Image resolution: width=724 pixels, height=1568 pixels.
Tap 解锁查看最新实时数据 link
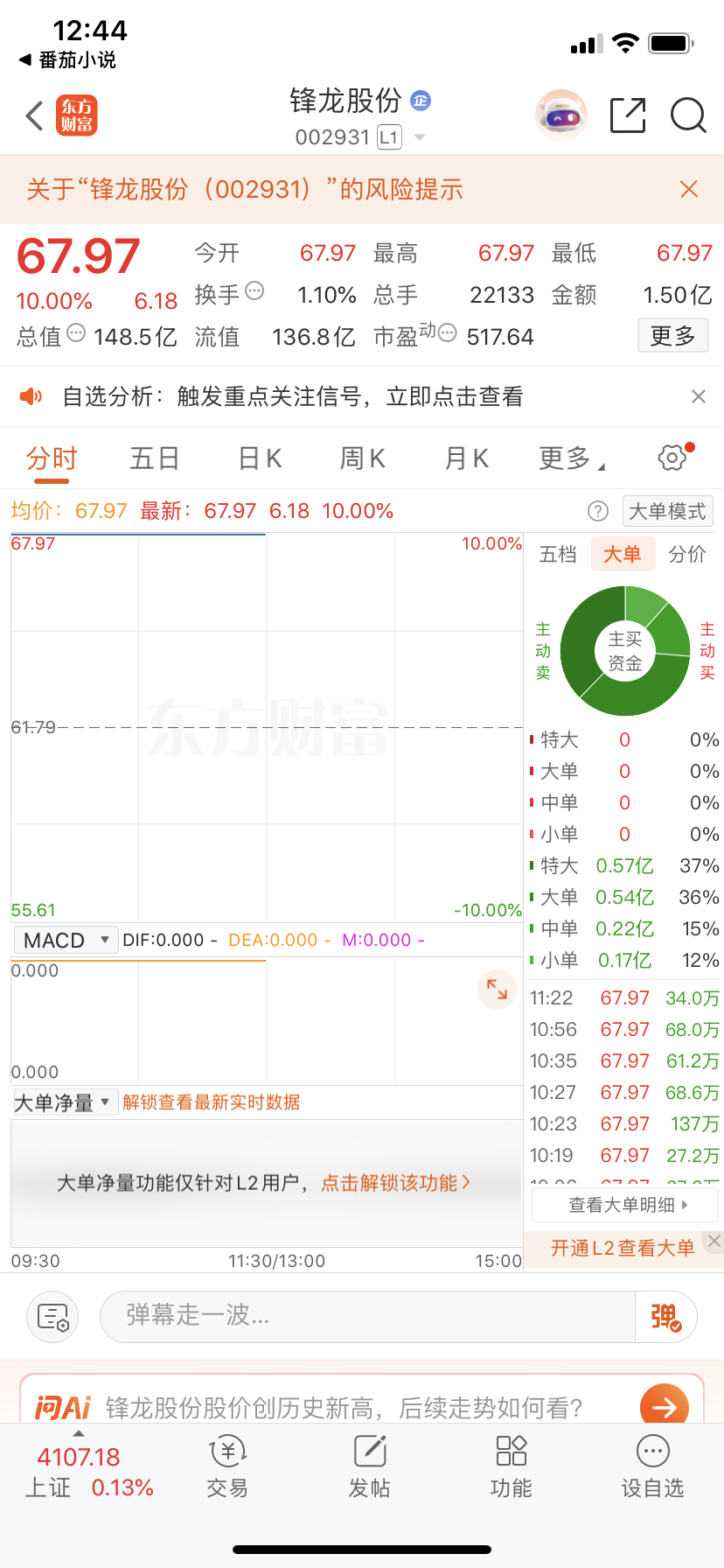(212, 1102)
